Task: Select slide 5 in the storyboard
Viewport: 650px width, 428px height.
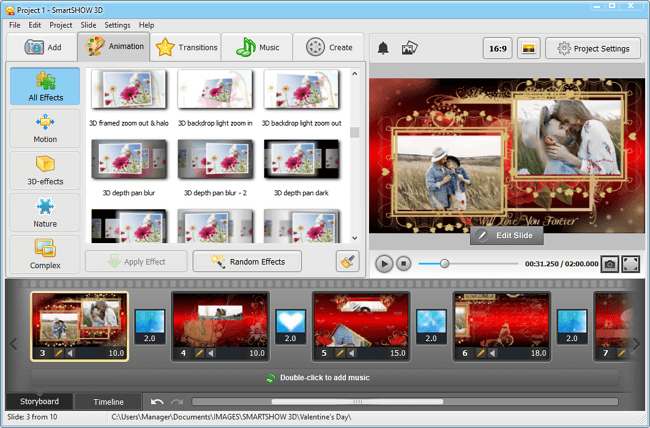Action: [x=361, y=326]
